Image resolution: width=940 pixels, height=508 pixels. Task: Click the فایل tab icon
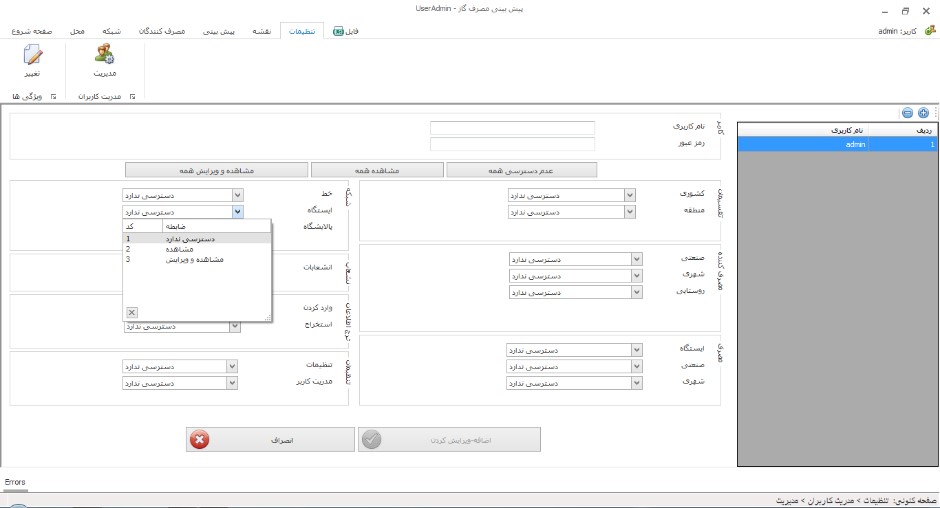tap(338, 31)
